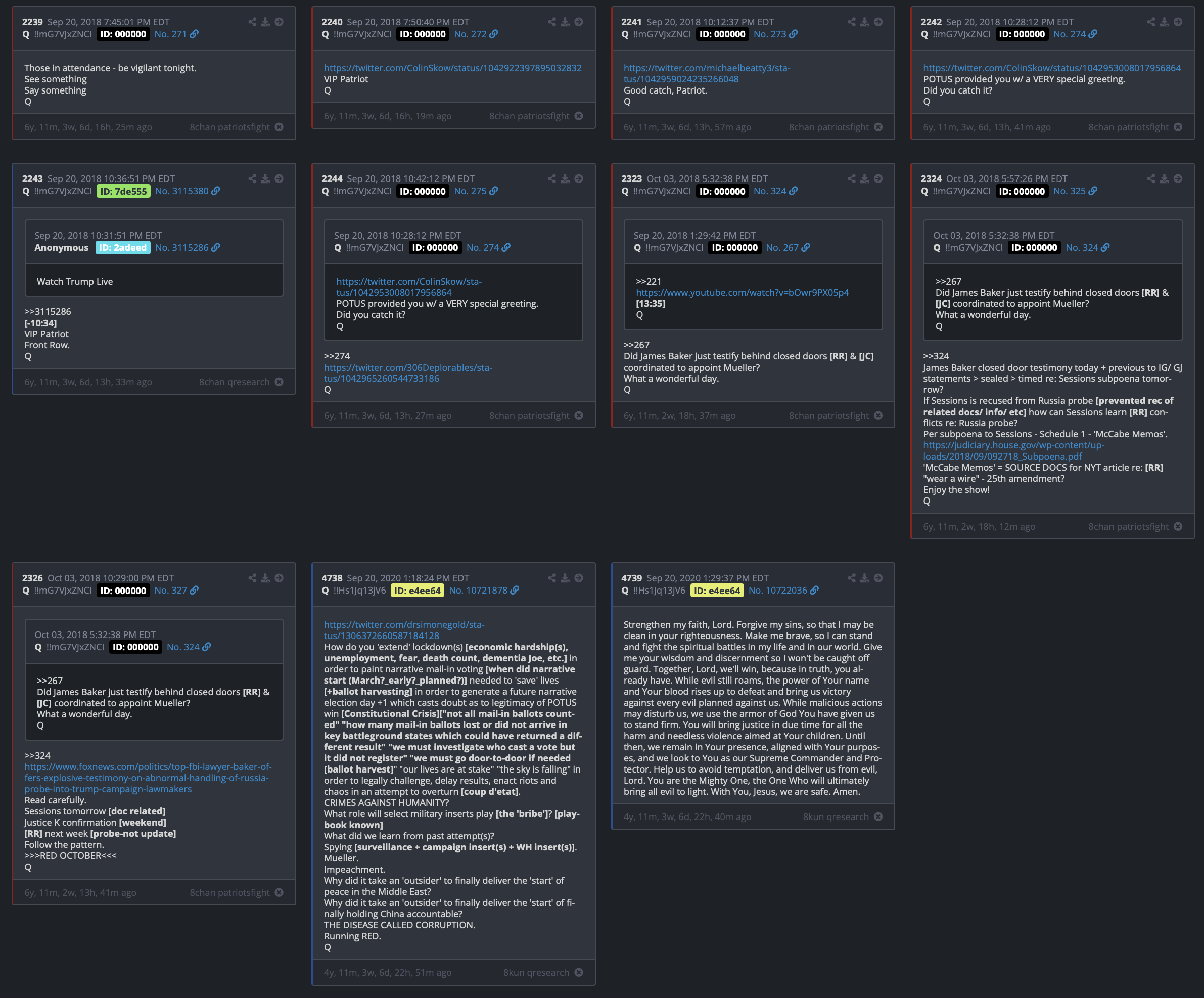Click x-circle icon beside 8chan qresearch
This screenshot has height=998, width=1204.
[x=279, y=382]
